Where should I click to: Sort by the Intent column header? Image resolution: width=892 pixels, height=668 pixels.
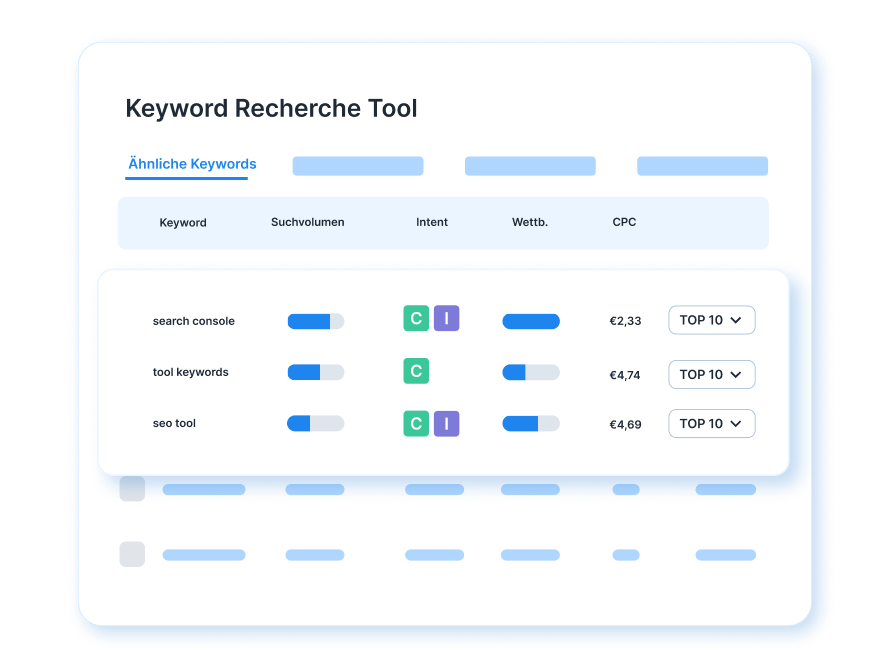coord(432,222)
